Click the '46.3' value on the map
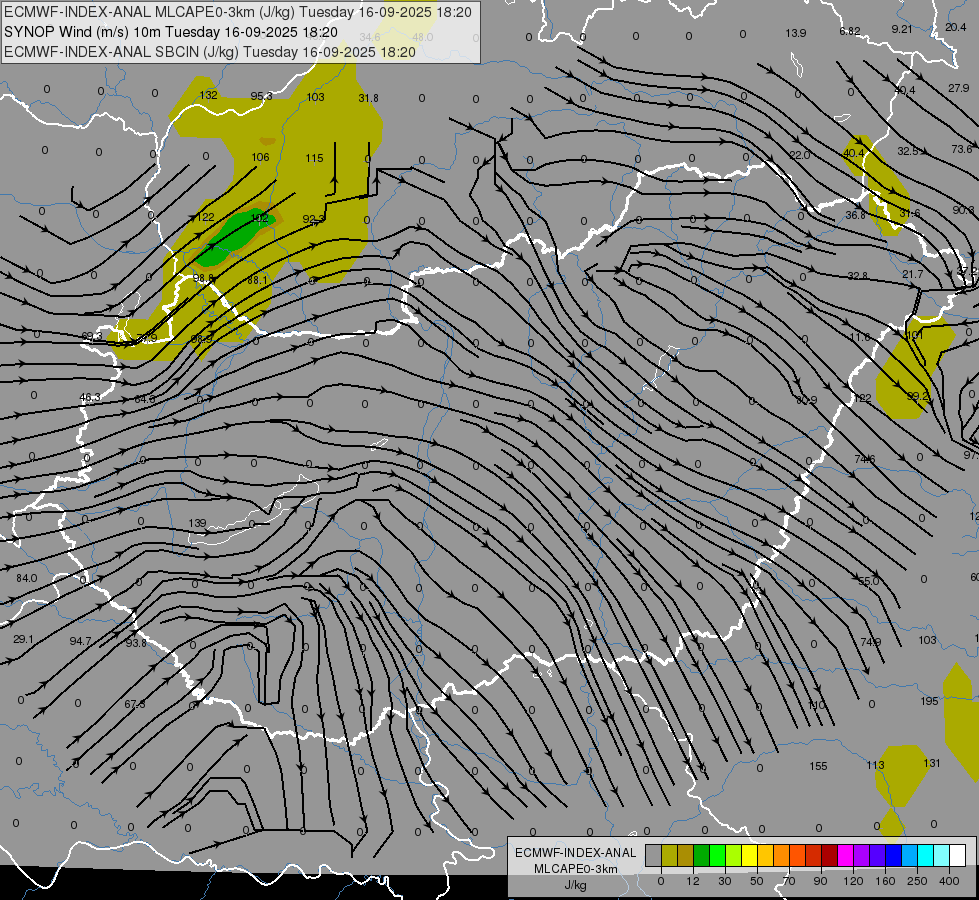979x900 pixels. click(90, 397)
